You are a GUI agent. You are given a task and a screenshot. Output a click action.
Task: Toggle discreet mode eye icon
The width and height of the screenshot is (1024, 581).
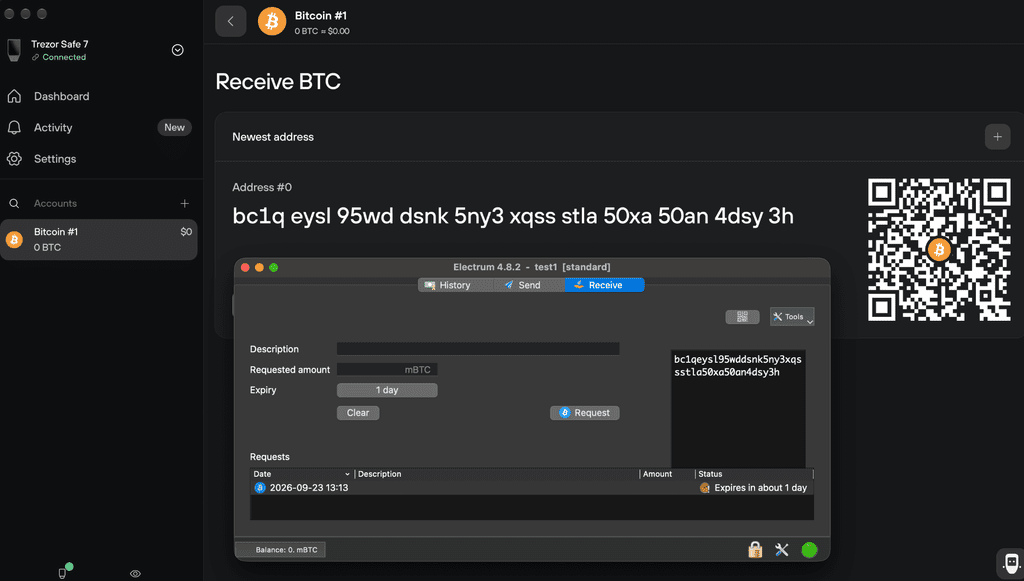click(x=135, y=573)
